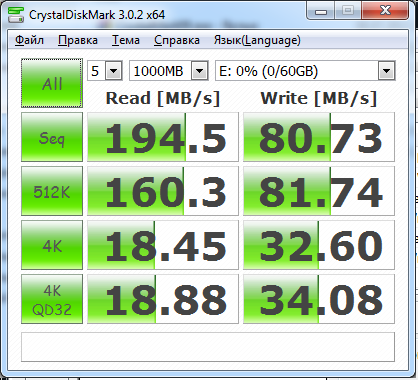Image resolution: width=418 pixels, height=380 pixels.
Task: Open the Файл menu
Action: coord(29,40)
